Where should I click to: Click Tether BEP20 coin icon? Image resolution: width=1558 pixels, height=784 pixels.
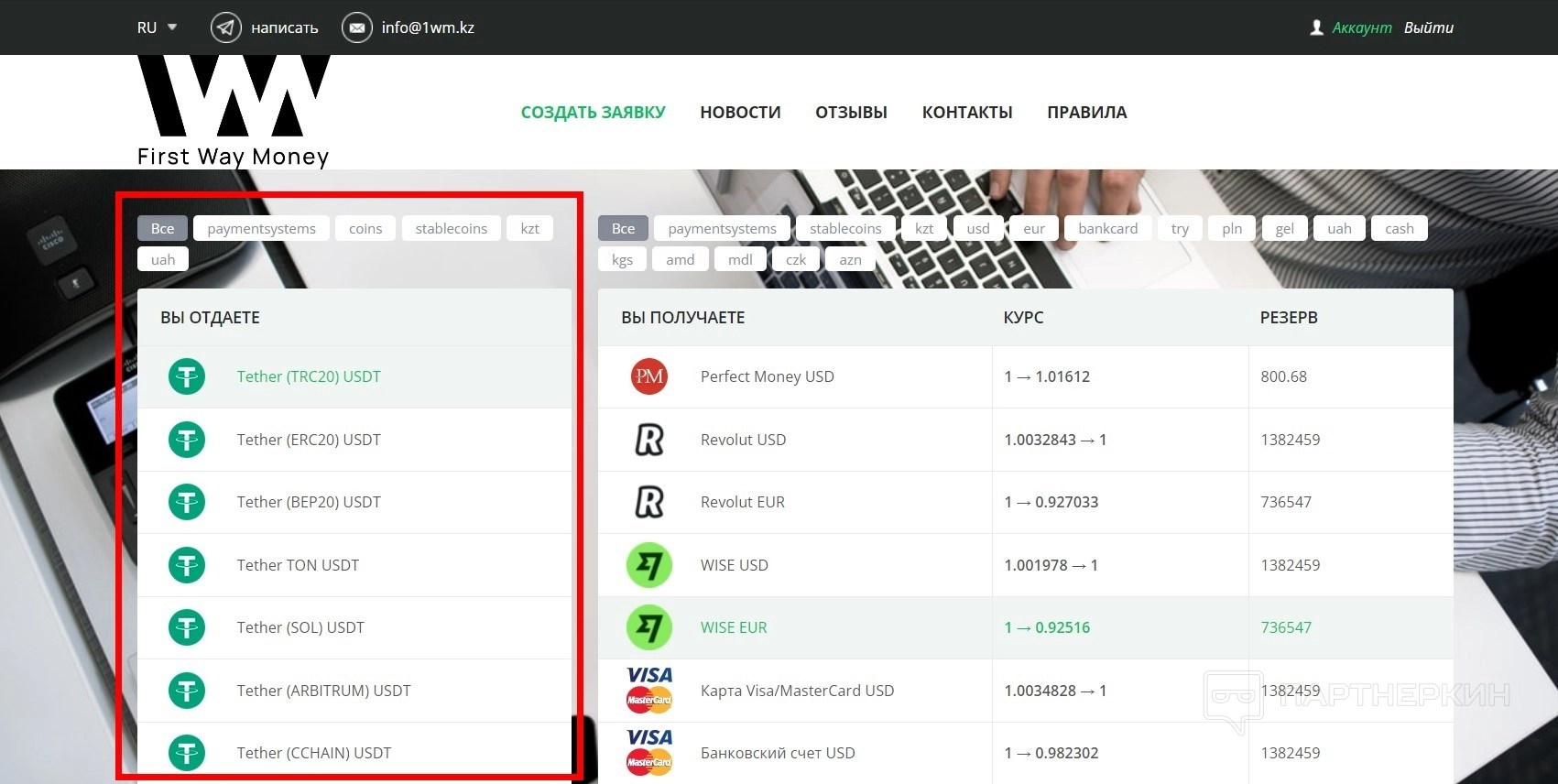(187, 502)
